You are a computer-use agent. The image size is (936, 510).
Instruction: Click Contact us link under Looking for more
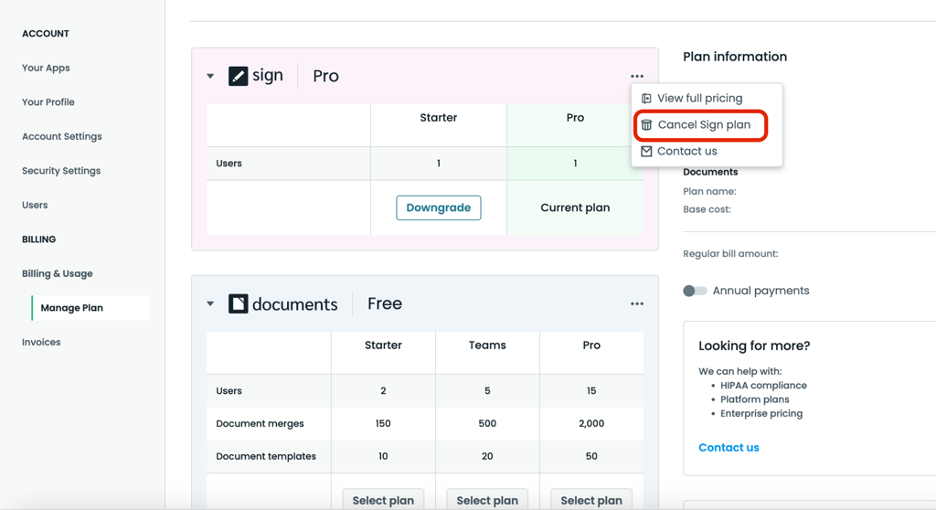click(x=728, y=448)
